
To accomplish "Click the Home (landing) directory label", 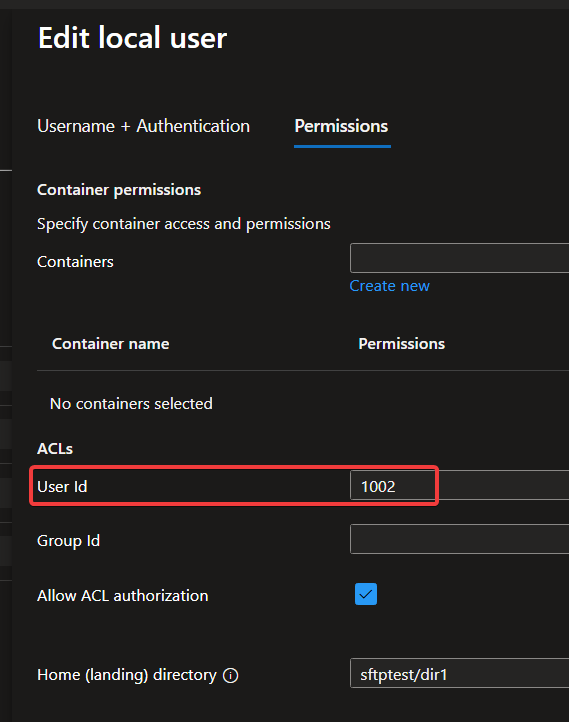I will (x=127, y=675).
